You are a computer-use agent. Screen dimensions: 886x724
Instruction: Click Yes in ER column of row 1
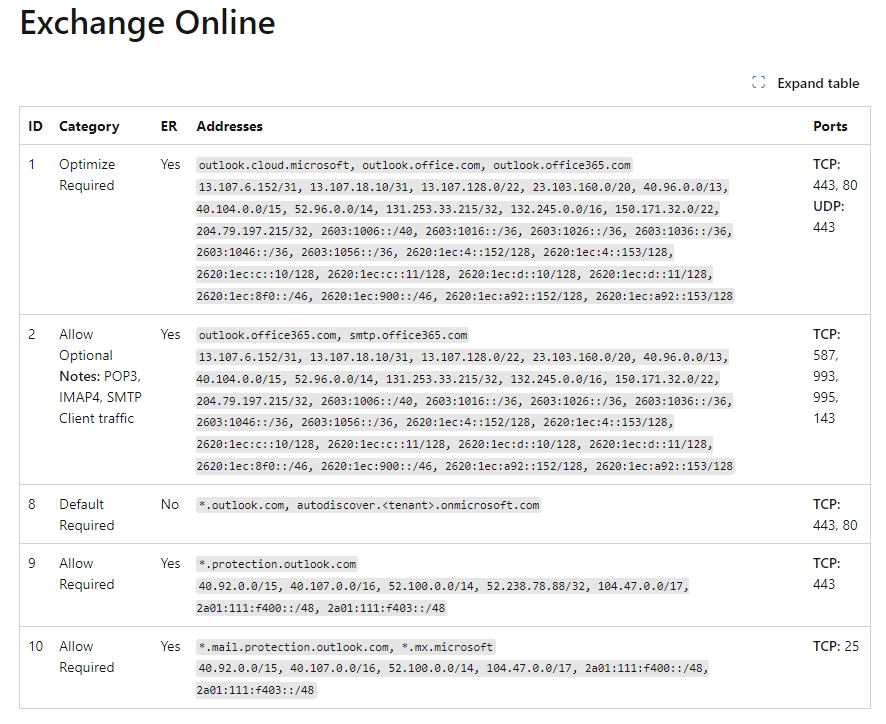click(x=170, y=164)
